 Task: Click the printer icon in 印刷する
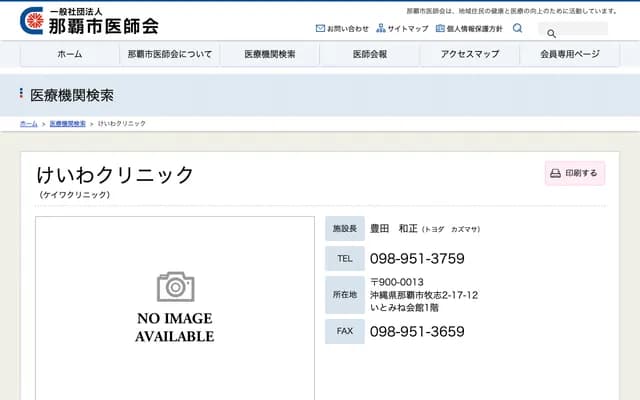[x=555, y=173]
